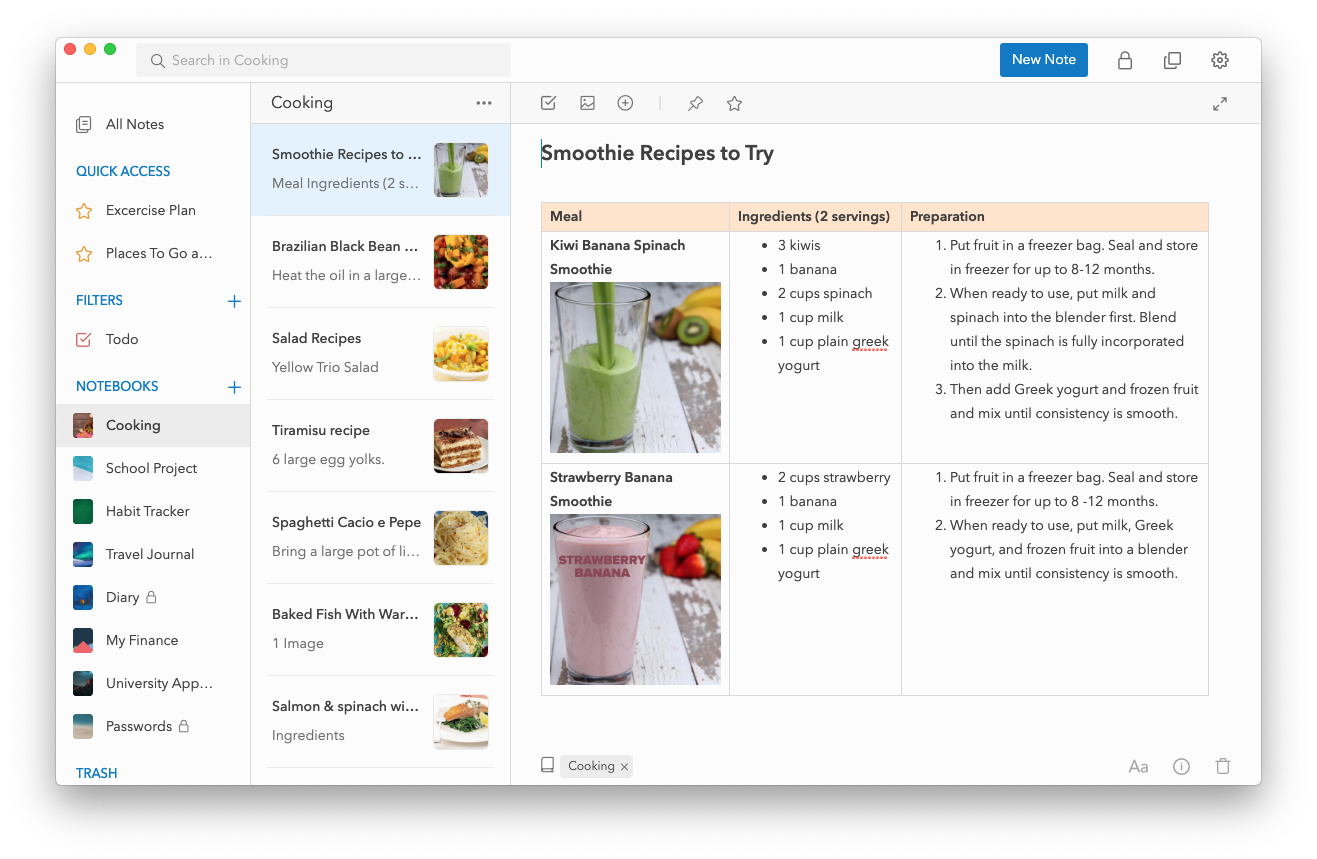This screenshot has width=1317, height=859.
Task: Click the lock icon next to Diary
Action: click(151, 597)
